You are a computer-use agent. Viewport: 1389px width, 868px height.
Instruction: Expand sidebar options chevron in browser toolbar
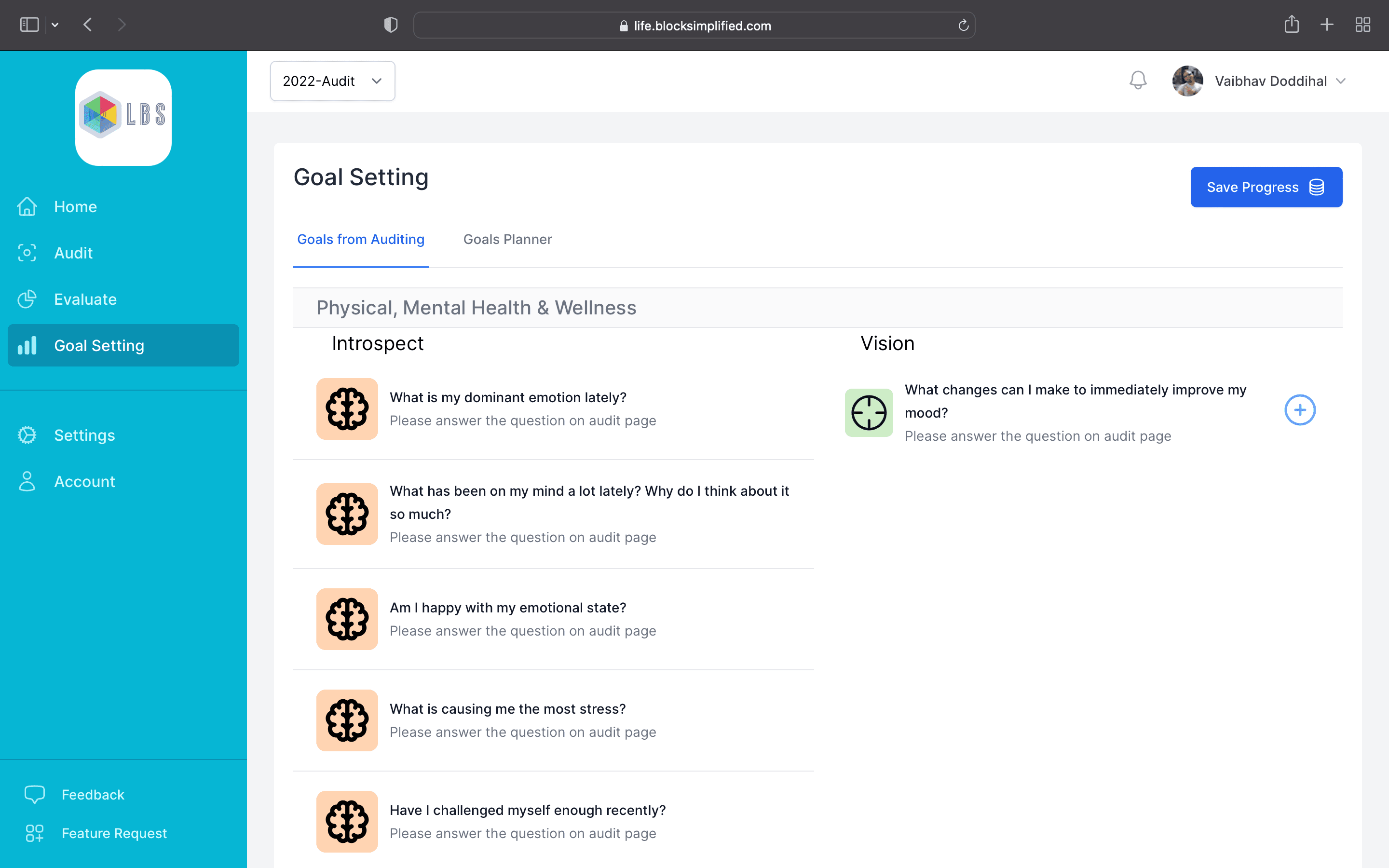(55, 25)
